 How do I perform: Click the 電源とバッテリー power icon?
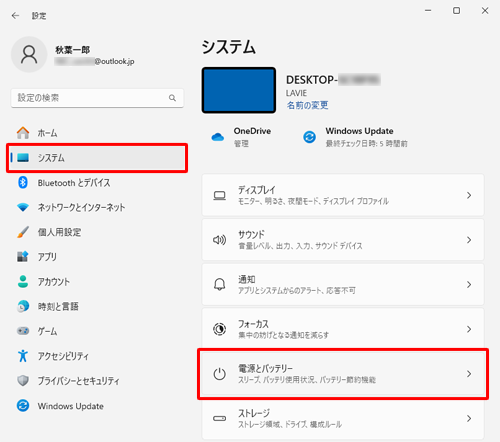pyautogui.click(x=219, y=374)
